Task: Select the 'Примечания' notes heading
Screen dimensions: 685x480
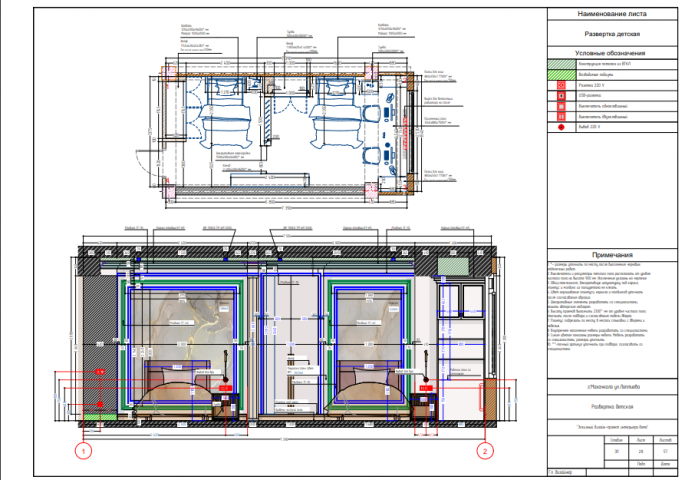Action: (612, 255)
